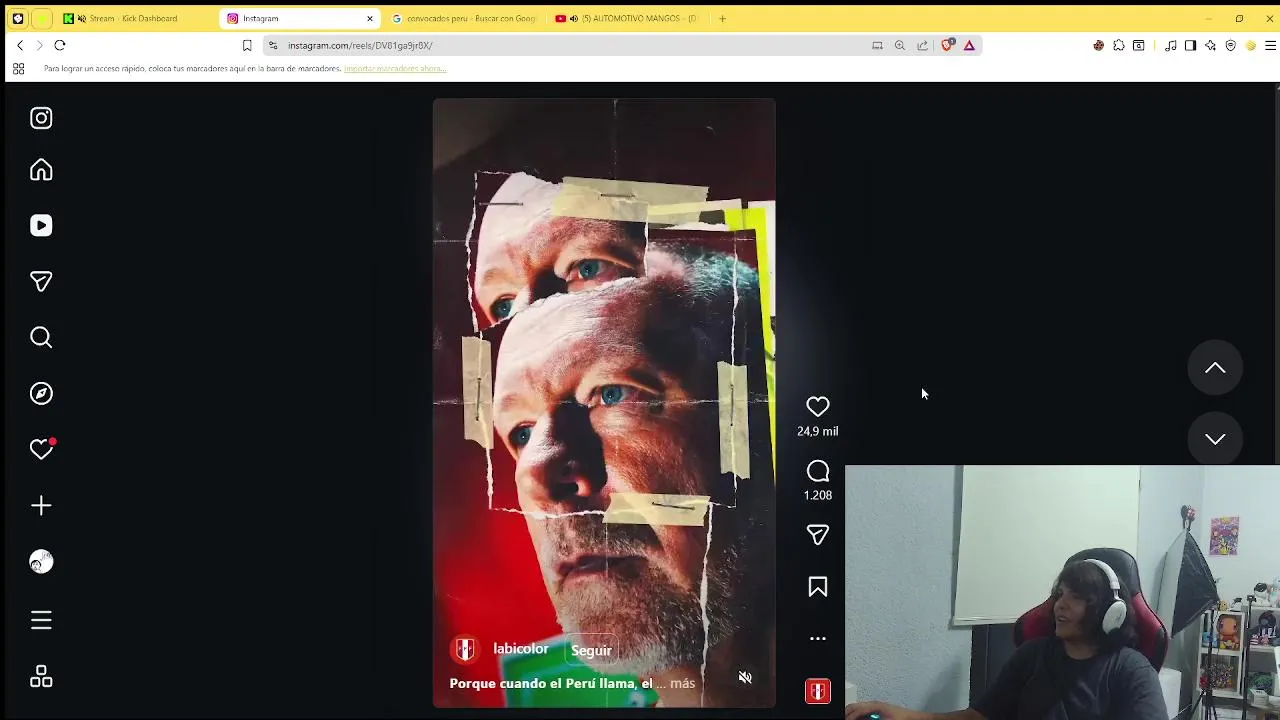This screenshot has height=720, width=1280.
Task: Open the hamburger More menu in sidebar
Action: coord(41,621)
